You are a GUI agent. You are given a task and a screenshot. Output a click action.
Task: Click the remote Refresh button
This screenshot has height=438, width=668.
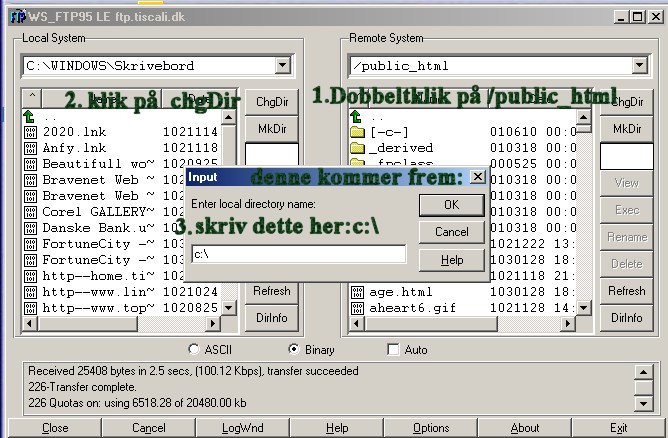click(627, 291)
